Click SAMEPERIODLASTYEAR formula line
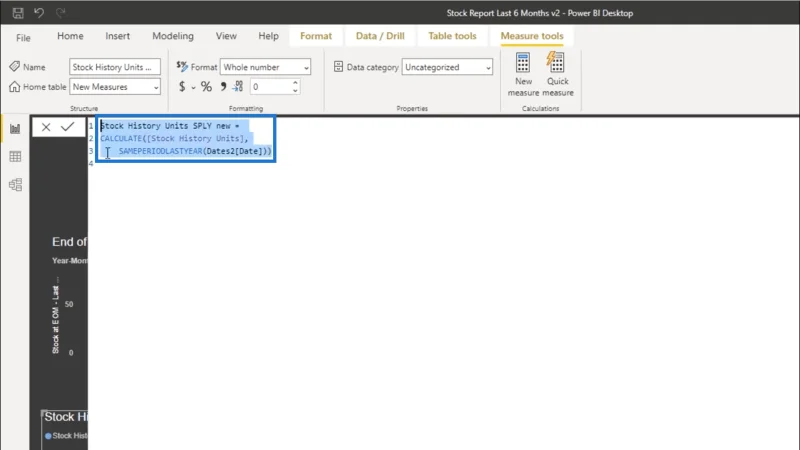 [195, 151]
